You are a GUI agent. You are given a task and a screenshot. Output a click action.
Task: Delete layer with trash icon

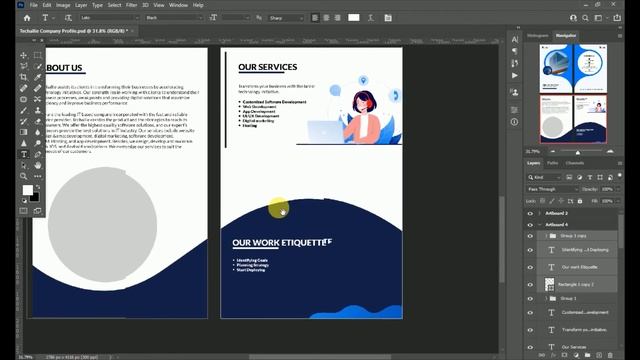point(610,356)
